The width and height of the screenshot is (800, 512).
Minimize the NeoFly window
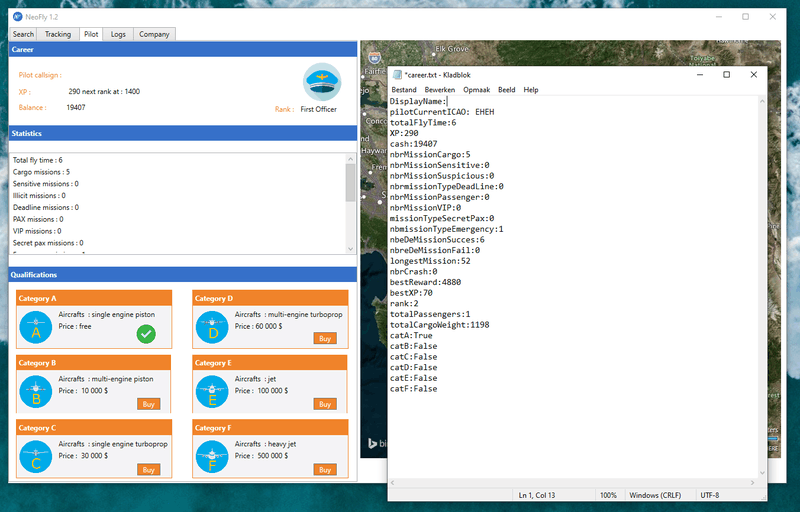(719, 17)
